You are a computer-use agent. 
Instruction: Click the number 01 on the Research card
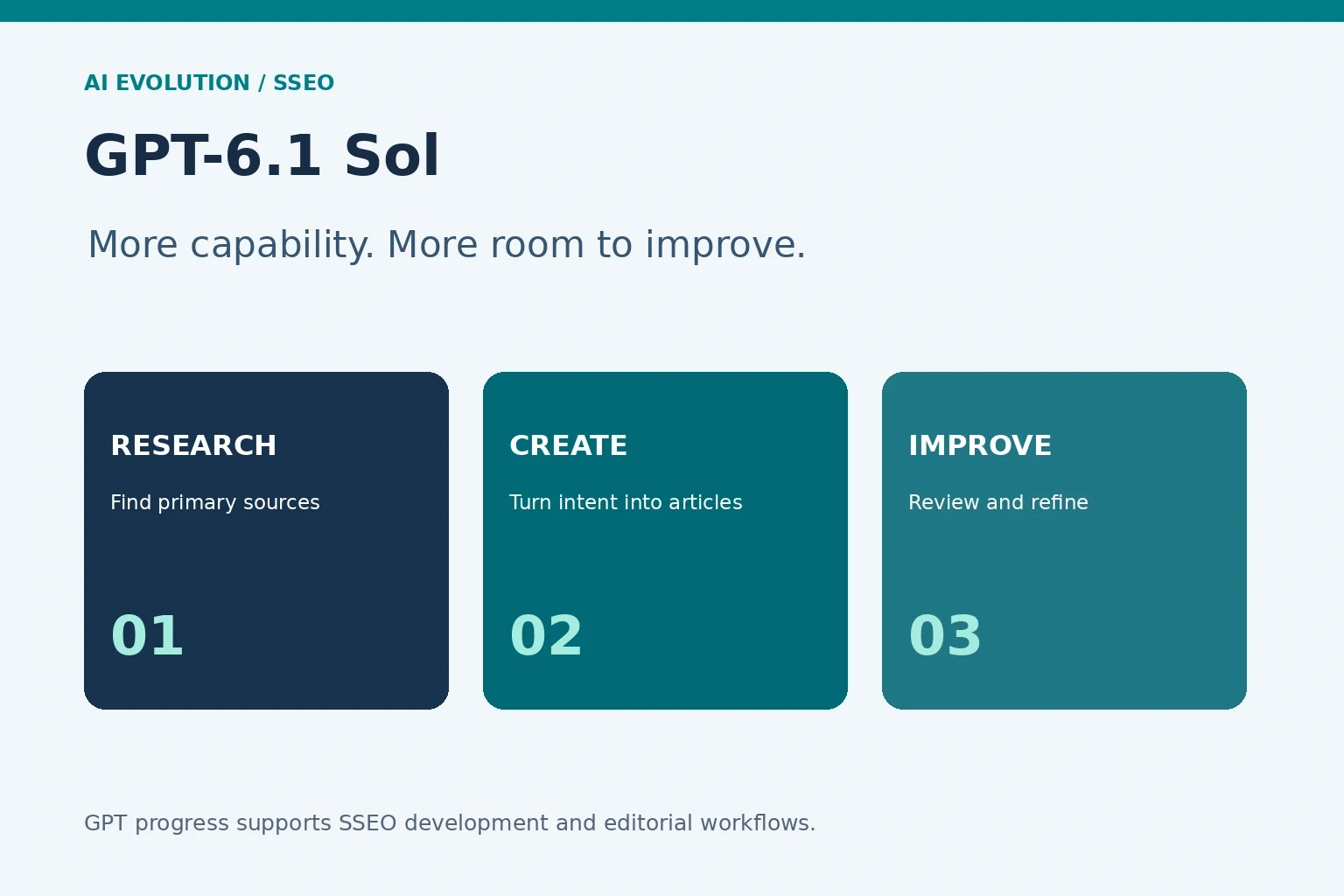(x=147, y=635)
